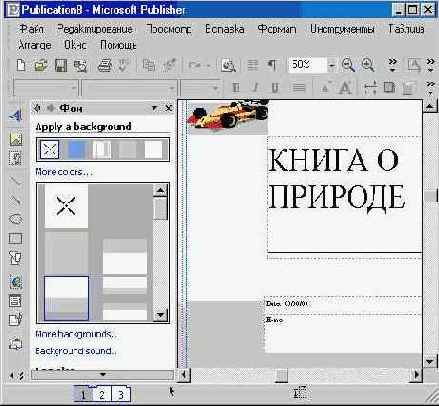439x406 pixels.
Task: Open the Файл menu
Action: [x=31, y=29]
